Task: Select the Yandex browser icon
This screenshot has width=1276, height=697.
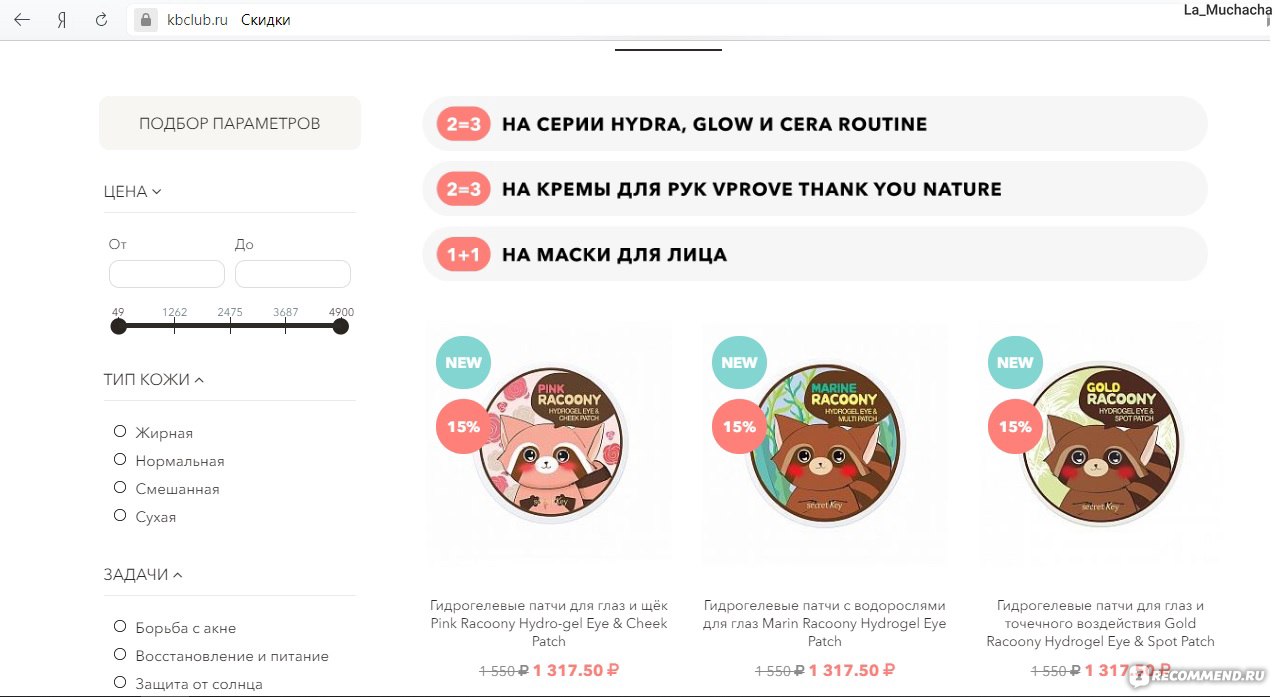Action: 60,19
